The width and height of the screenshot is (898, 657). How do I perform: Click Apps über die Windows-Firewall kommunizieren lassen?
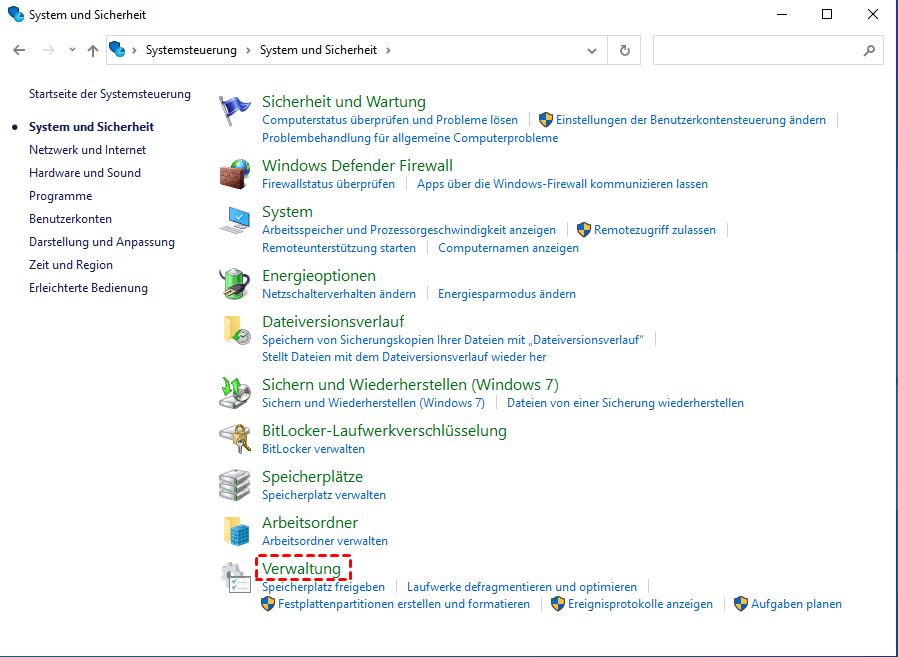pos(562,184)
